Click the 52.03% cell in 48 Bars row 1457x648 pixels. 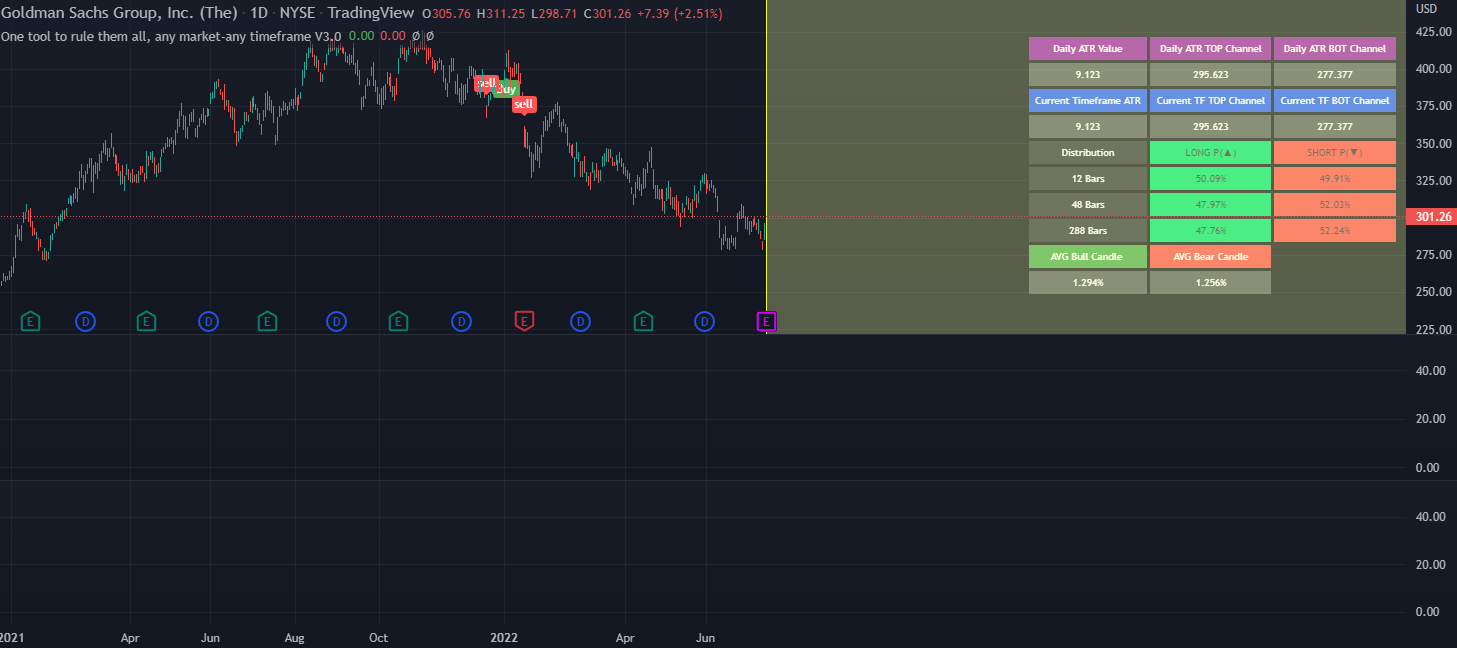[1335, 205]
